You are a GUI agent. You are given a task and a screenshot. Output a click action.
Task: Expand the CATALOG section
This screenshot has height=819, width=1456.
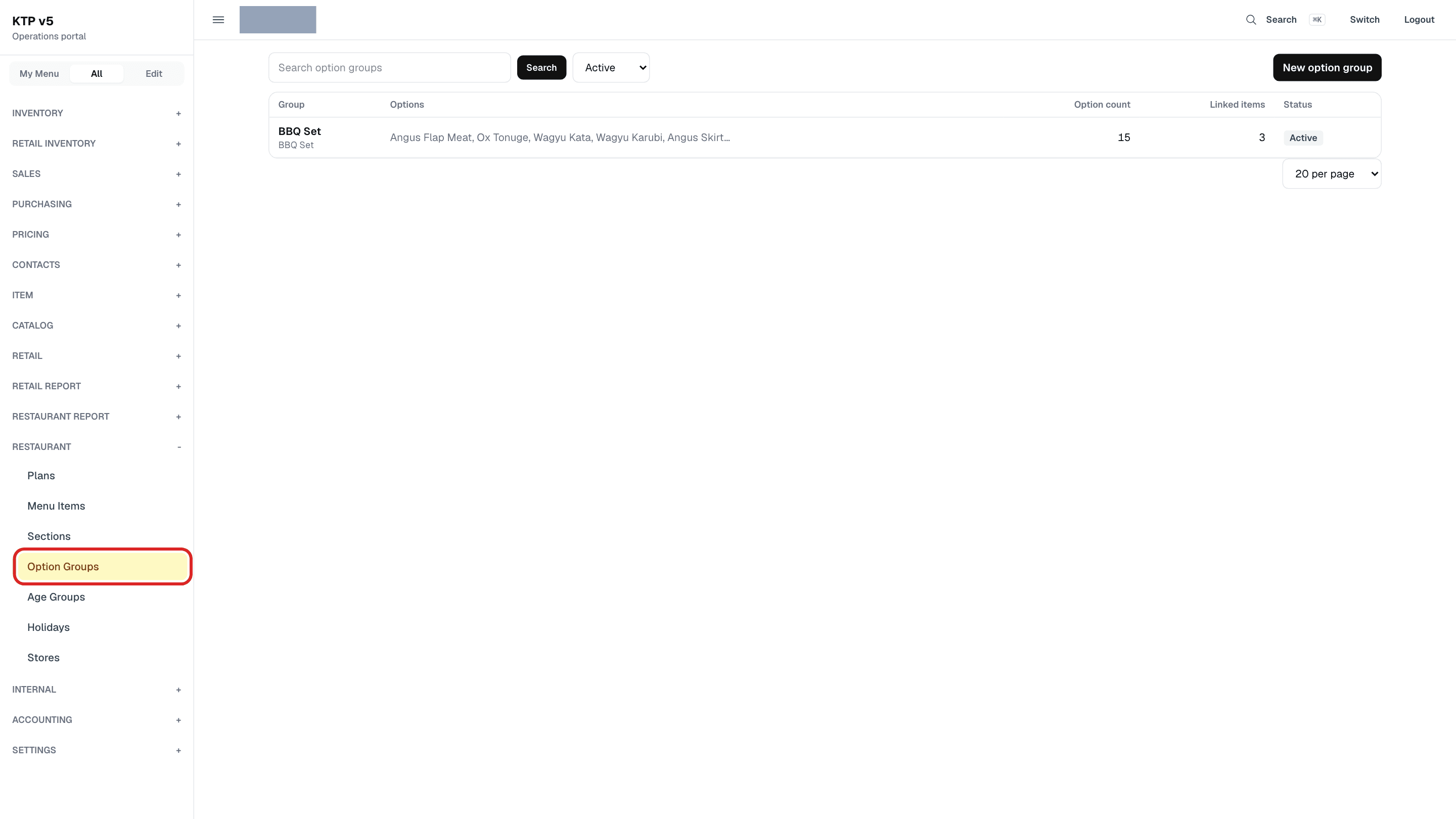coord(97,326)
